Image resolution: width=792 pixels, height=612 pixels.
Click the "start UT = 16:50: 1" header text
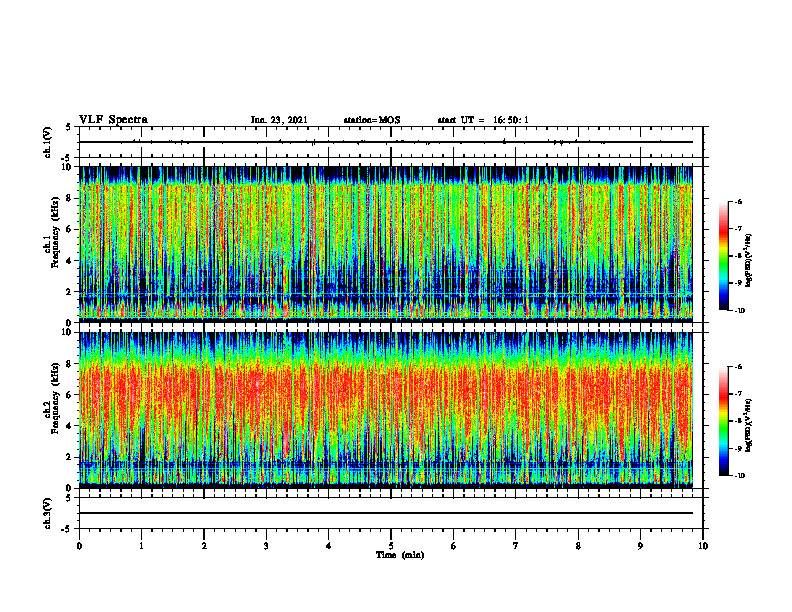pyautogui.click(x=483, y=120)
